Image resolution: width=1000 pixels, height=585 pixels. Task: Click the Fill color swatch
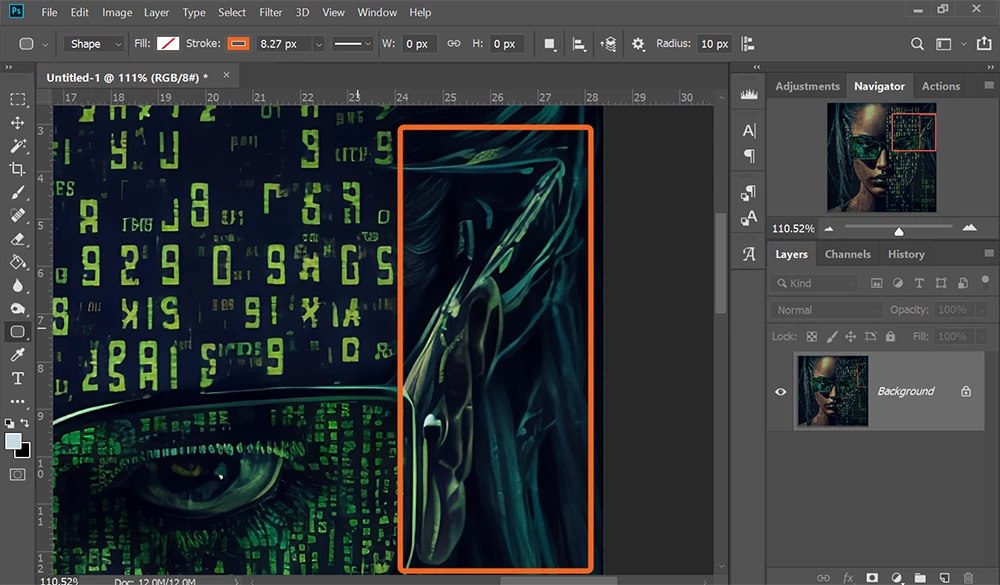[x=168, y=44]
